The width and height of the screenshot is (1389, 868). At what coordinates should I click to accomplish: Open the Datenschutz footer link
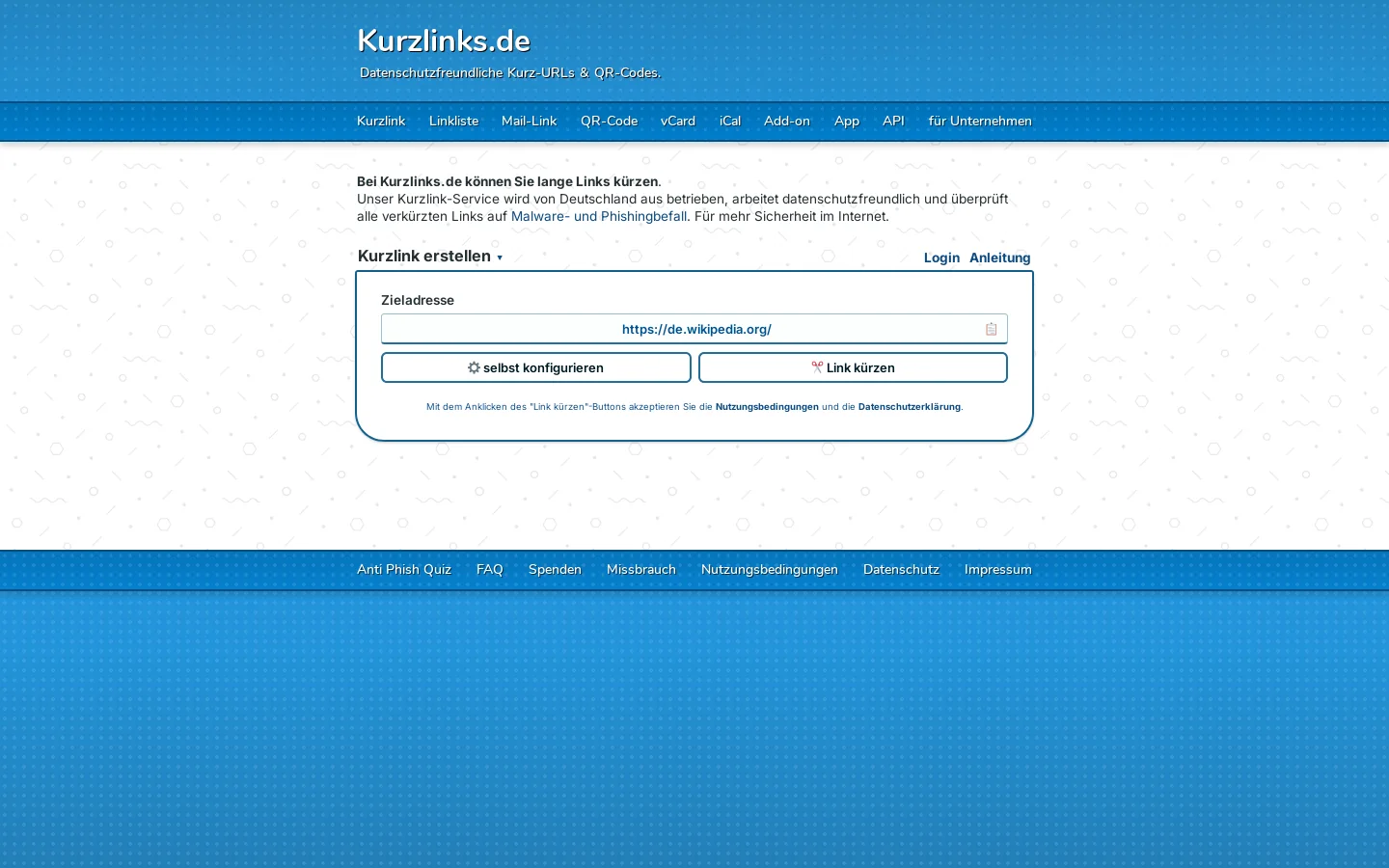(x=901, y=569)
